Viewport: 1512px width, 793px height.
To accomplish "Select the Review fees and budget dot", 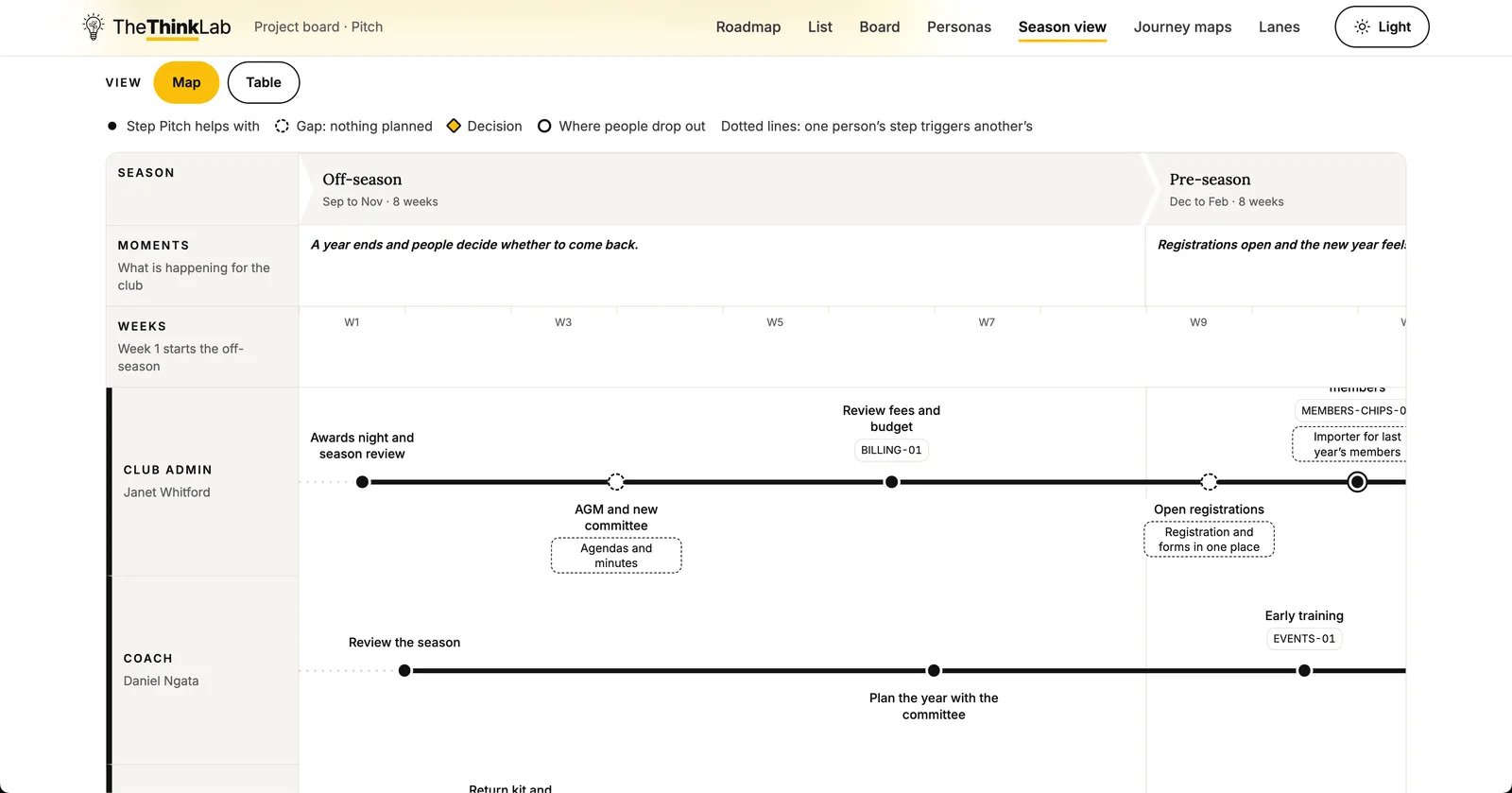I will 891,482.
